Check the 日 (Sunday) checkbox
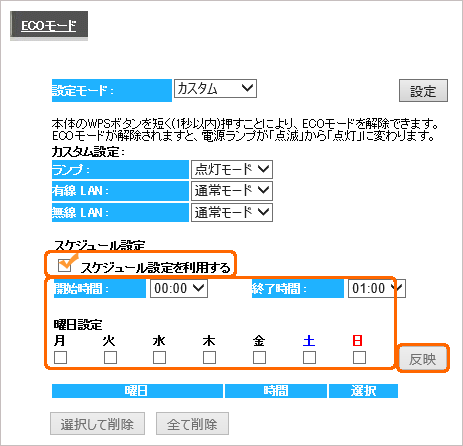The image size is (463, 446). click(x=359, y=358)
